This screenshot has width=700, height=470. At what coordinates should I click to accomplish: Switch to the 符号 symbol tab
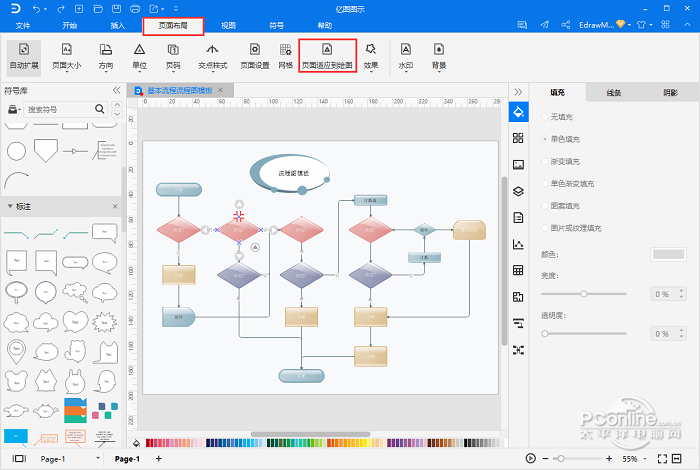277,25
